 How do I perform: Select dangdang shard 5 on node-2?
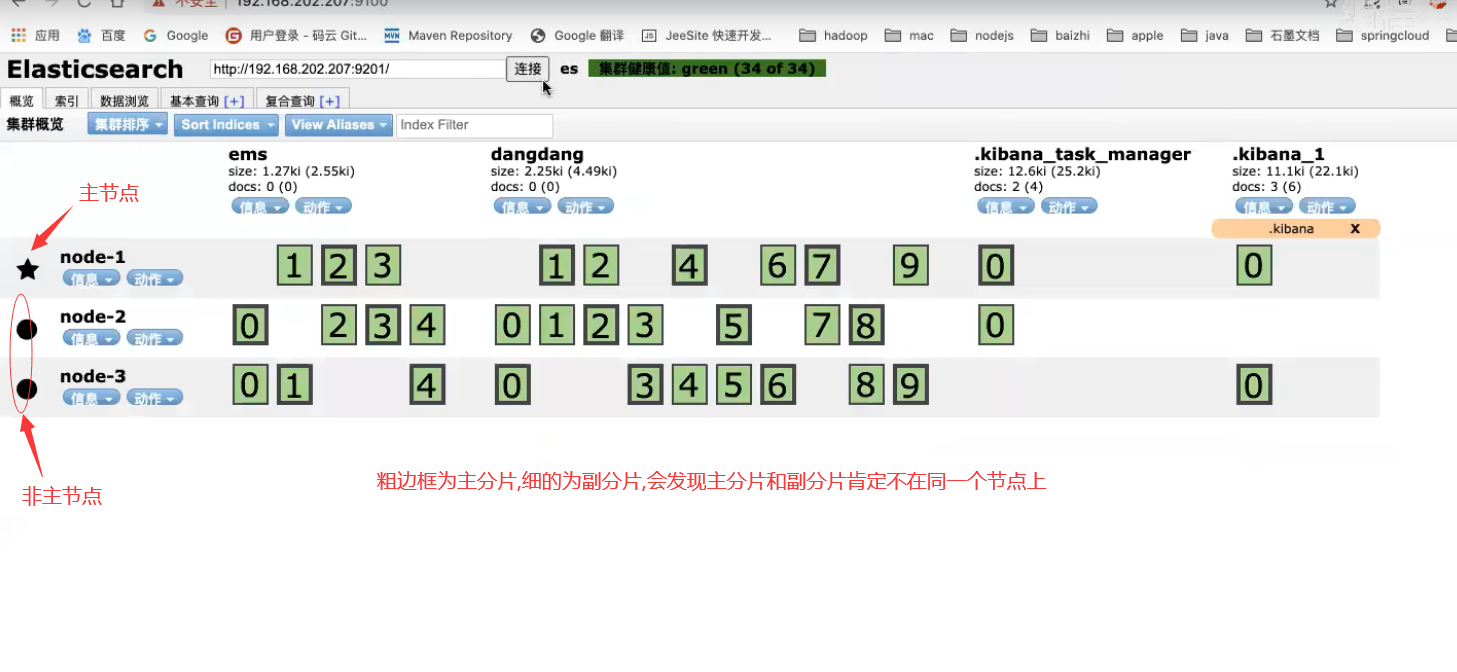[733, 326]
